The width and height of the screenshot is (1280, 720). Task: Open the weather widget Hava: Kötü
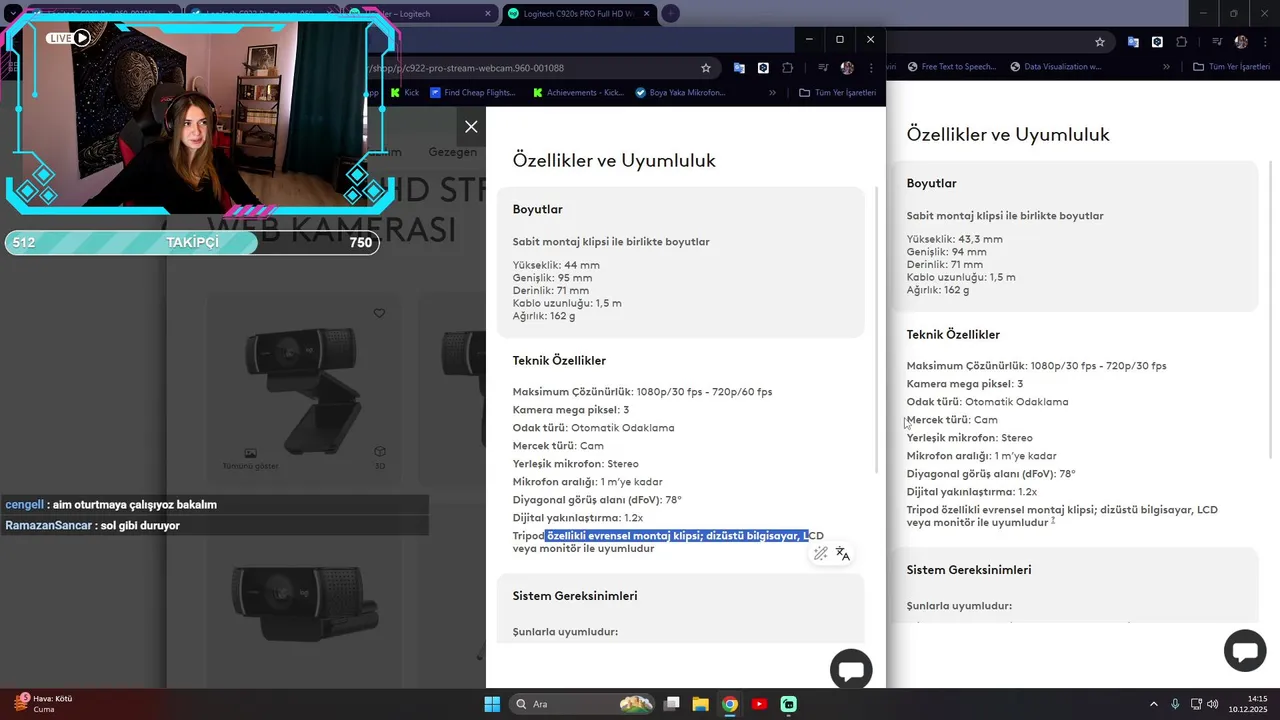(x=45, y=704)
